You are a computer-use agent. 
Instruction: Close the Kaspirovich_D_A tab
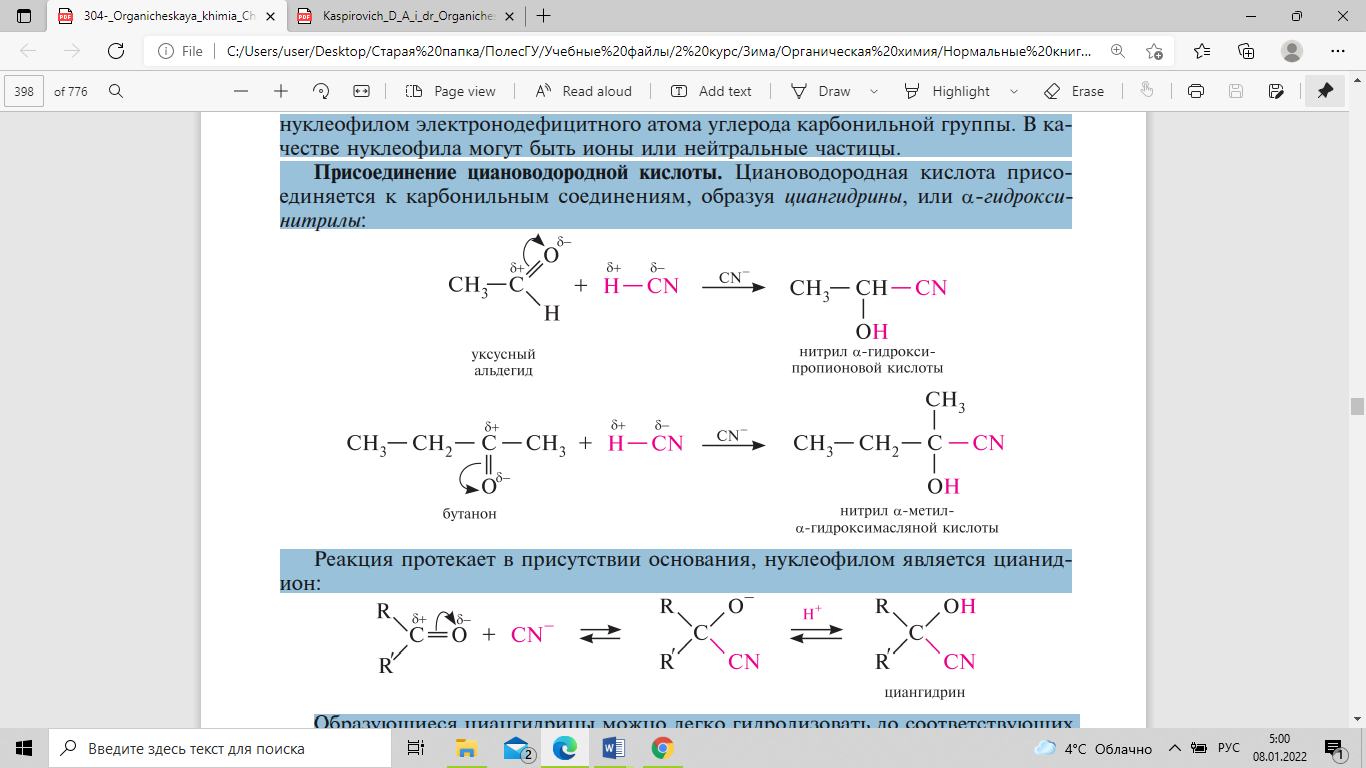click(509, 17)
